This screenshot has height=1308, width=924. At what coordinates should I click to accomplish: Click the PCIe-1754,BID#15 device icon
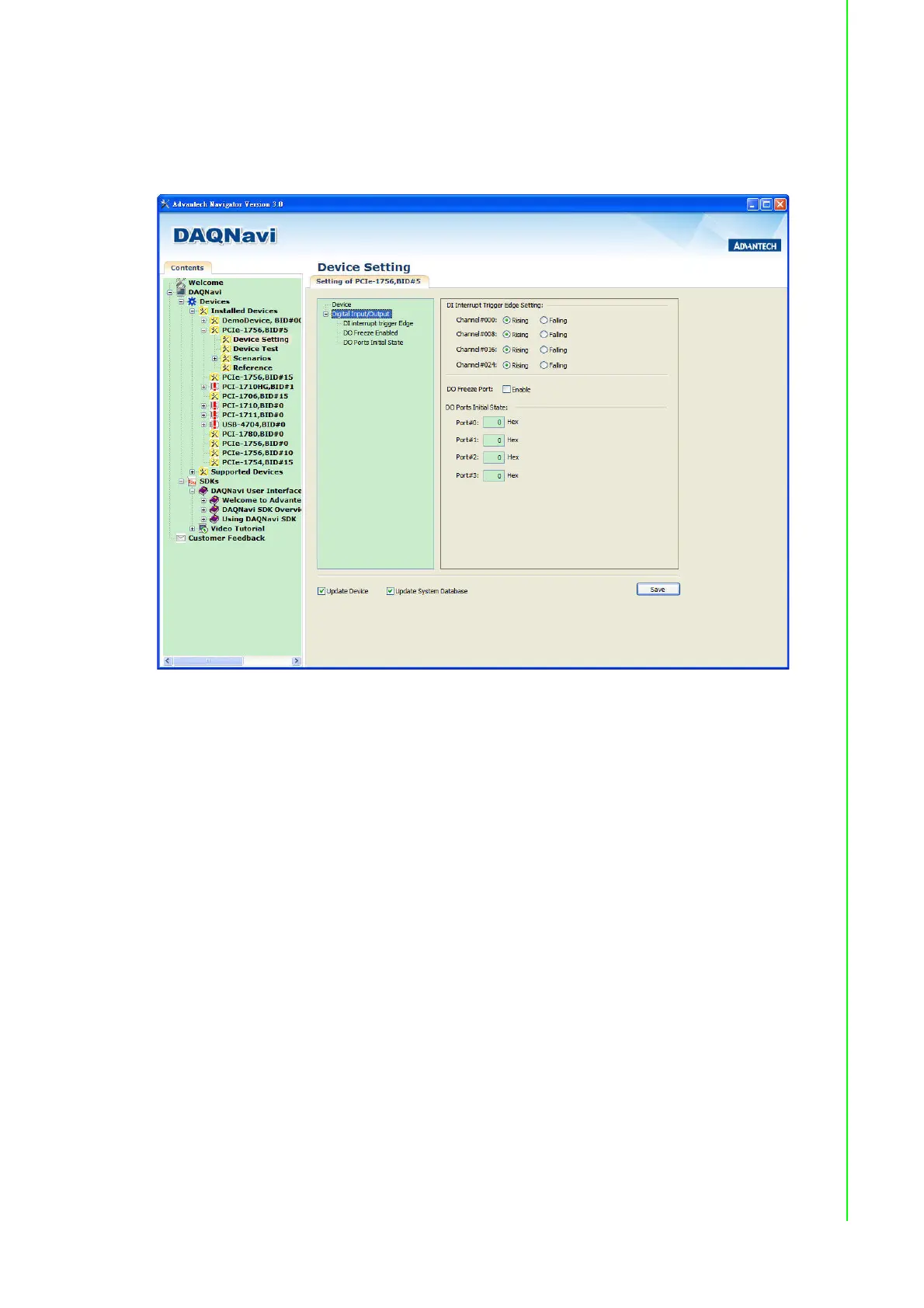coord(214,462)
